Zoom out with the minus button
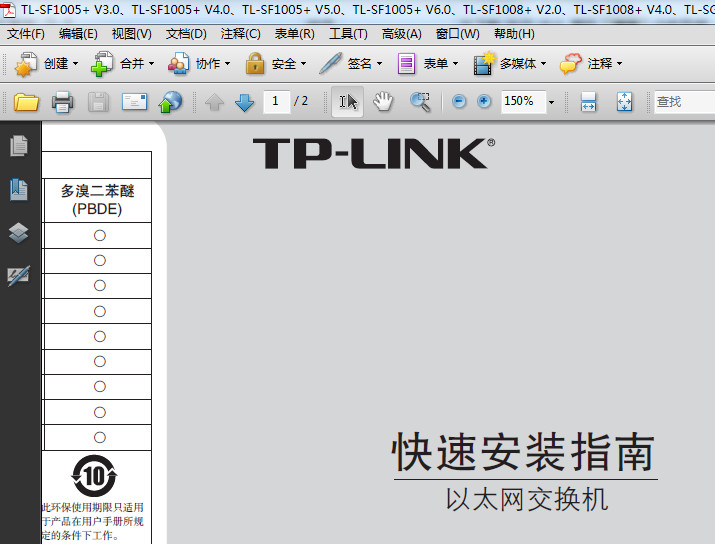The width and height of the screenshot is (715, 544). (459, 102)
